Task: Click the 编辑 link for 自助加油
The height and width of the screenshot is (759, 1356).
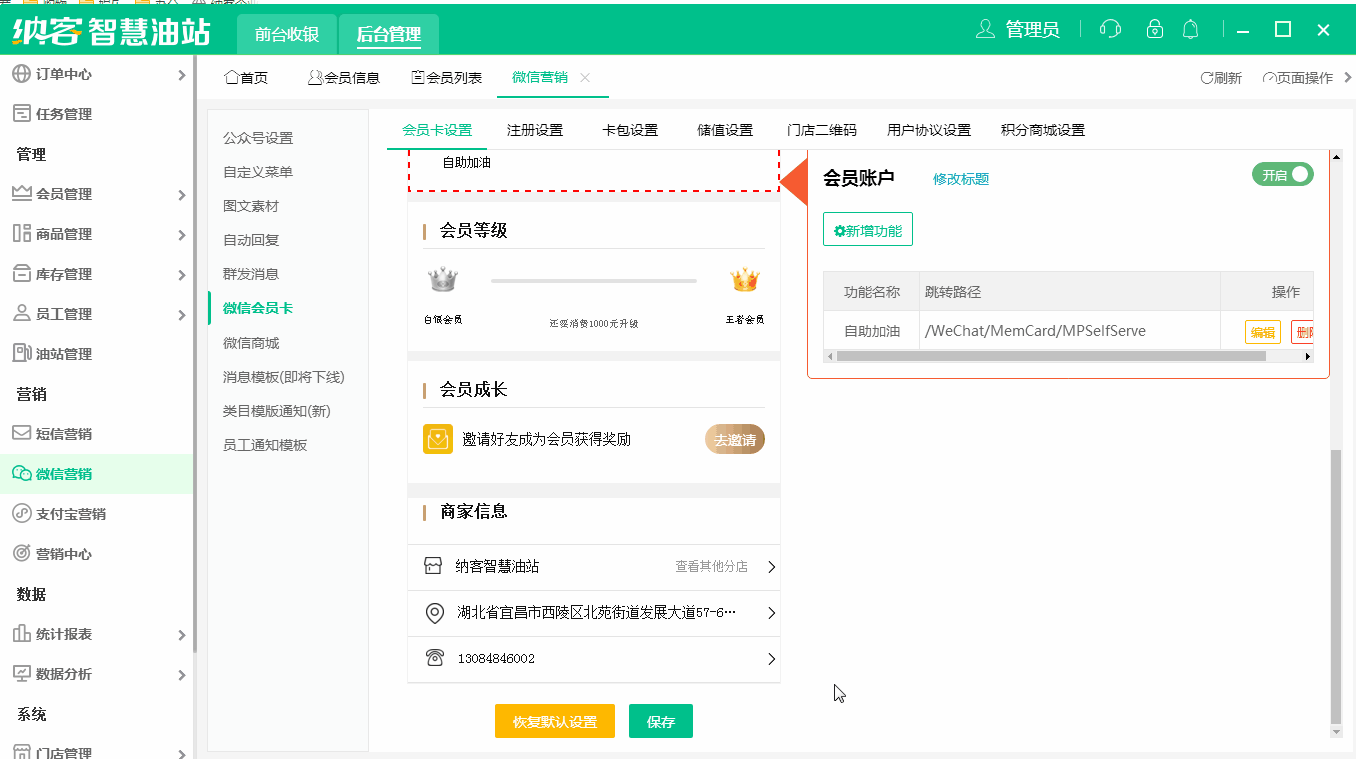Action: point(1262,331)
